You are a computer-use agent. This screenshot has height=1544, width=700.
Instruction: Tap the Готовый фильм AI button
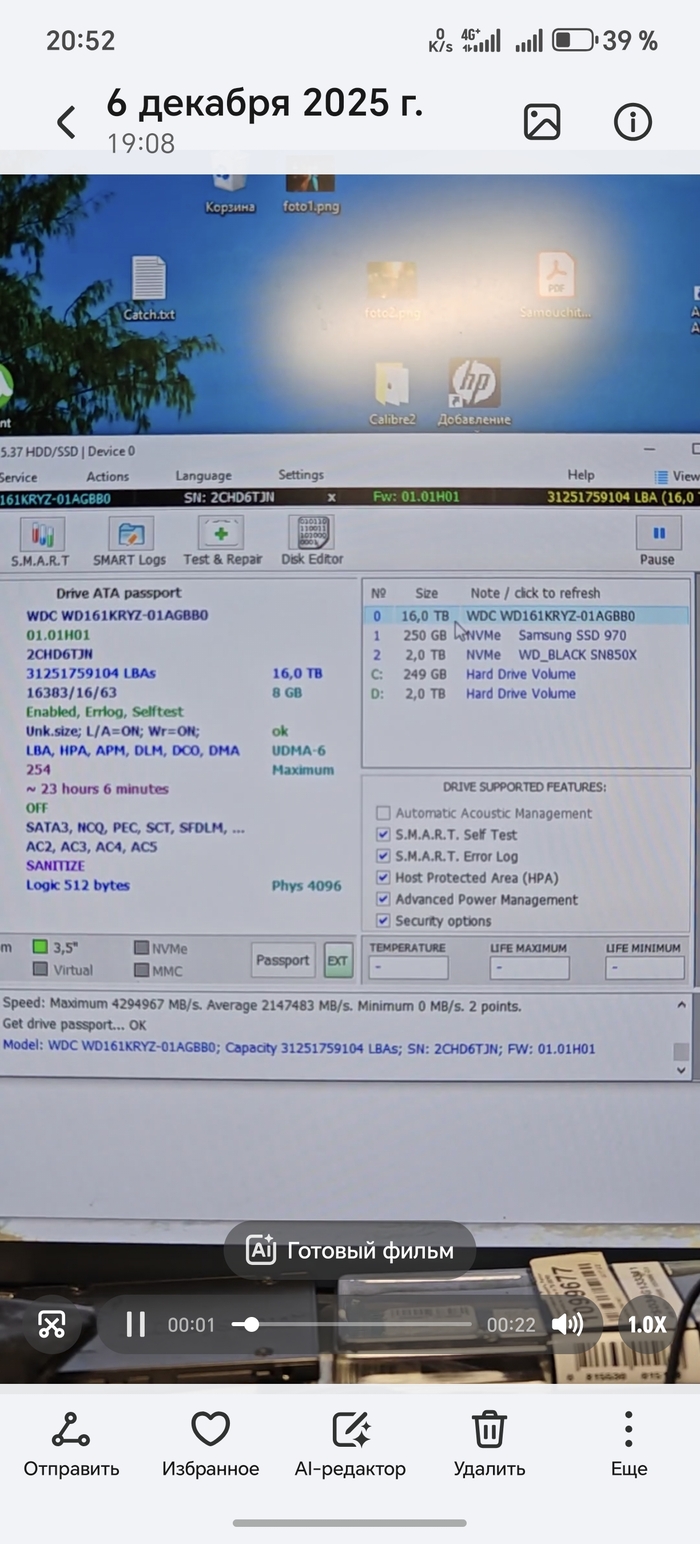[x=349, y=1250]
